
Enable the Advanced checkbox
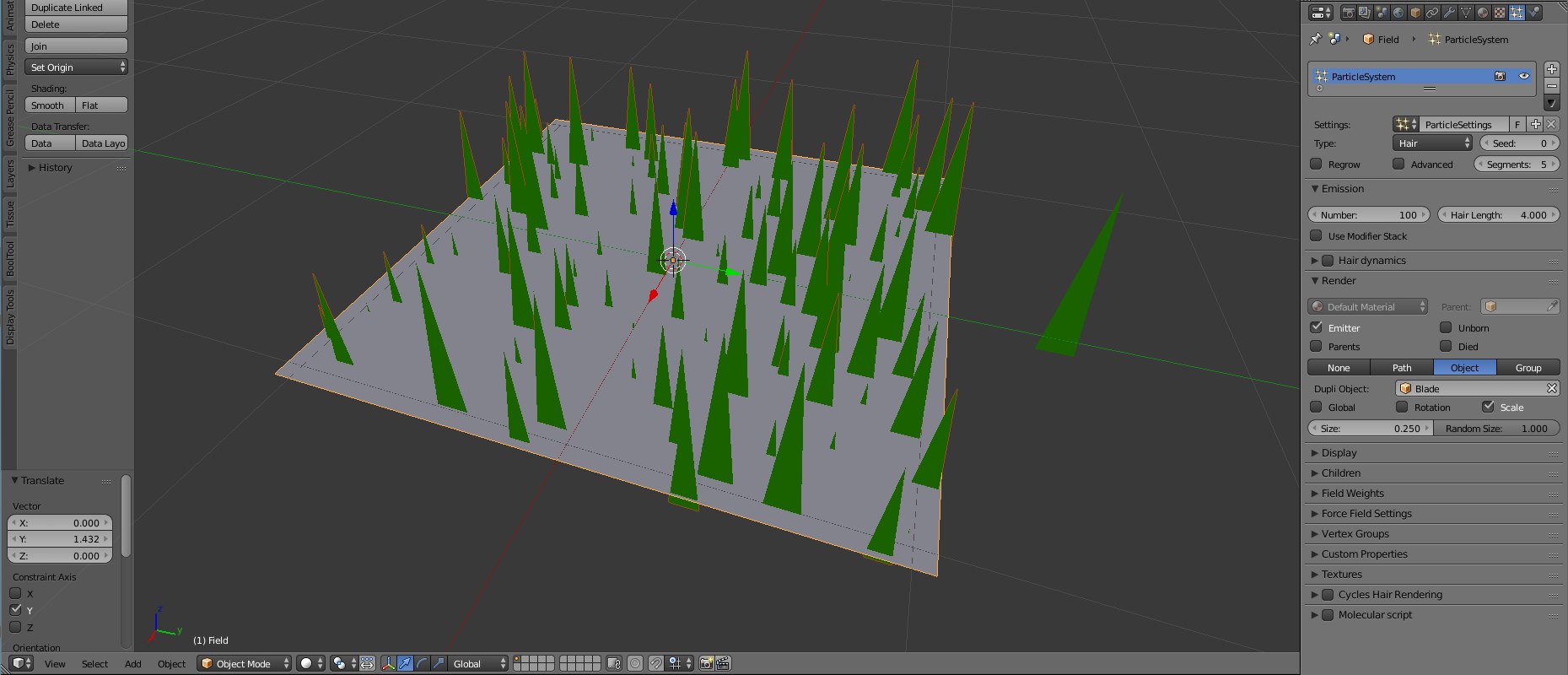coord(1398,164)
